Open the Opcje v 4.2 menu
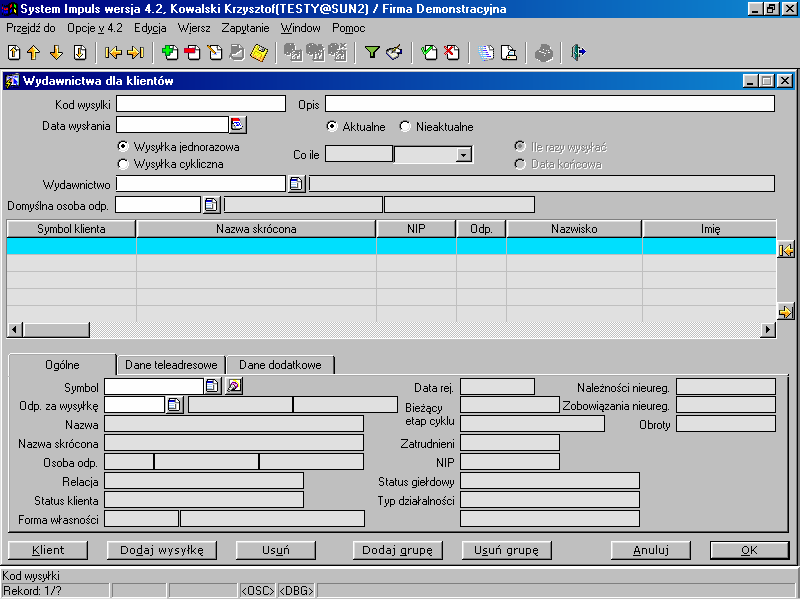Viewport: 800px width, 600px height. pos(95,28)
